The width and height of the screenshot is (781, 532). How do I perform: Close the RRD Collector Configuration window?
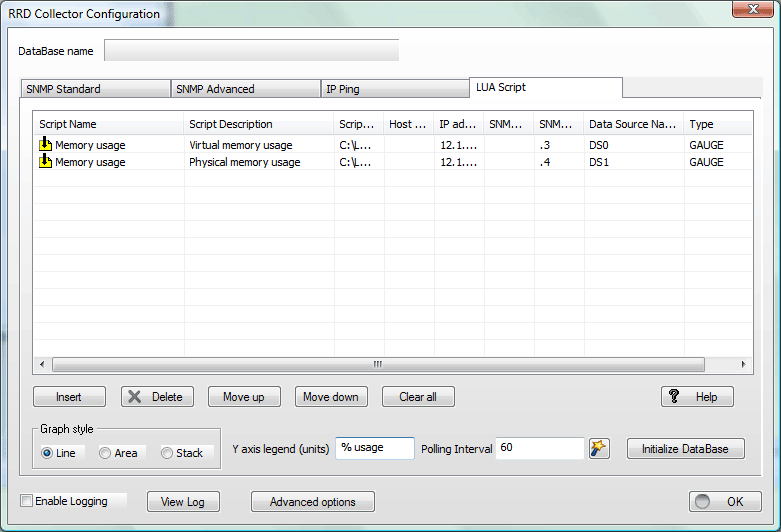pyautogui.click(x=753, y=9)
